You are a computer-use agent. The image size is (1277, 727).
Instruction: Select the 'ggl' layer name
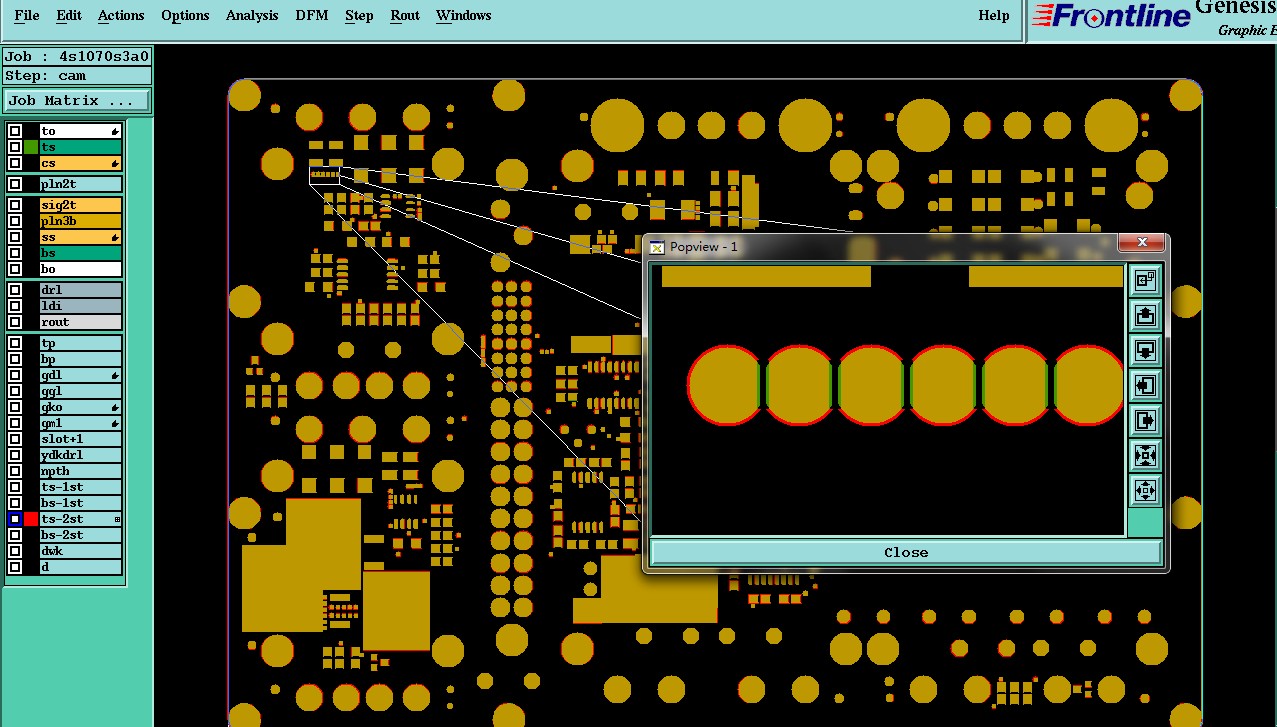tap(80, 391)
